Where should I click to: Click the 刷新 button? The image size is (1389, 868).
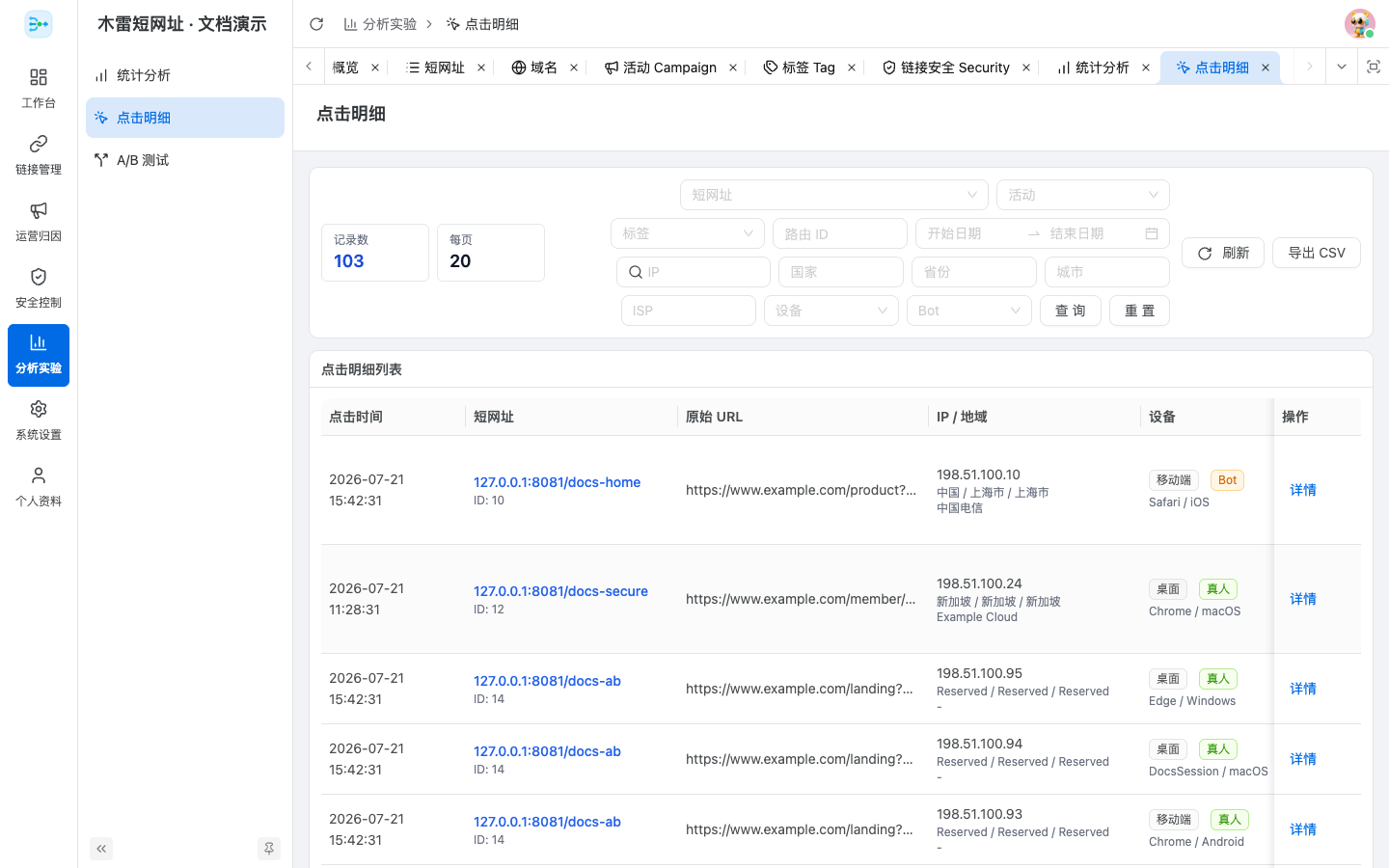coord(1223,253)
